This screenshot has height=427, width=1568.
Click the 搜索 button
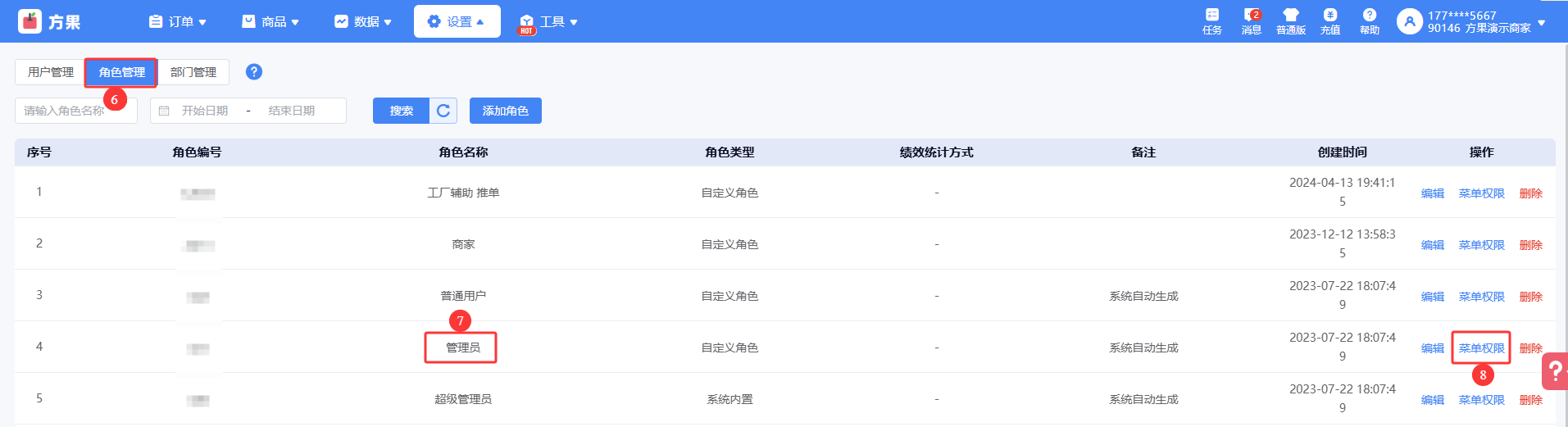(401, 111)
